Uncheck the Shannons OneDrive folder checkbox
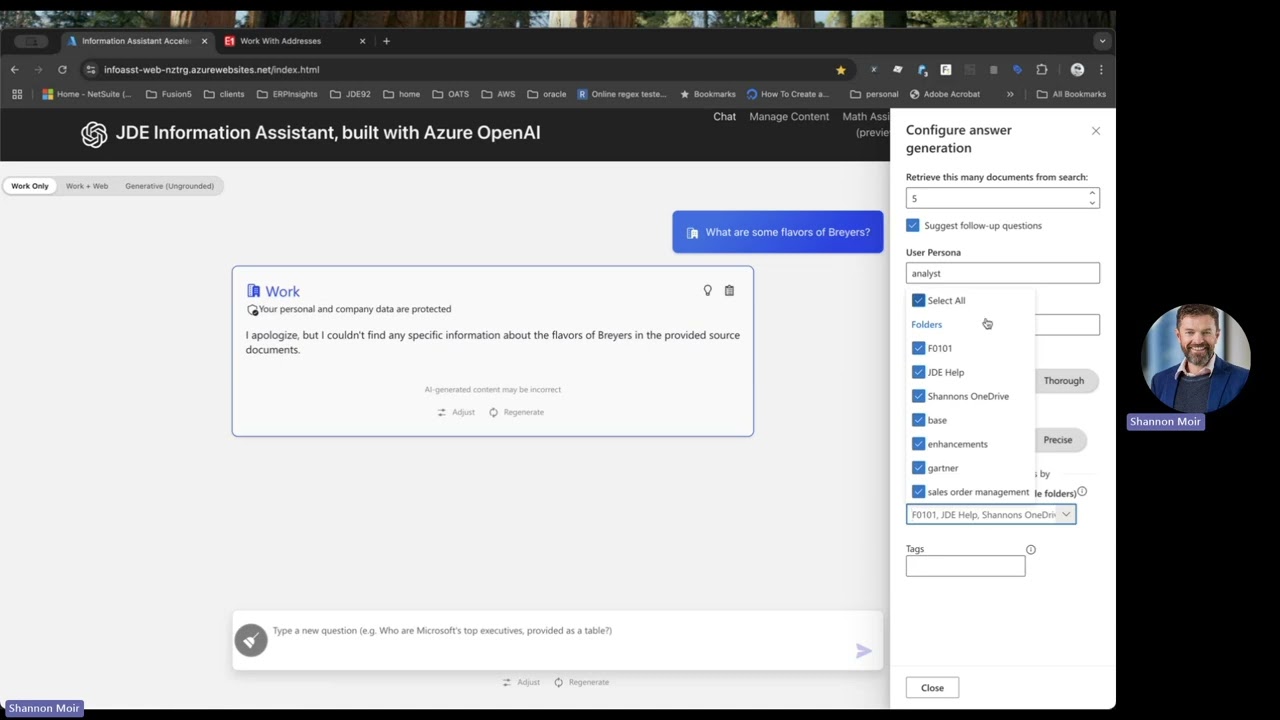 [x=918, y=396]
